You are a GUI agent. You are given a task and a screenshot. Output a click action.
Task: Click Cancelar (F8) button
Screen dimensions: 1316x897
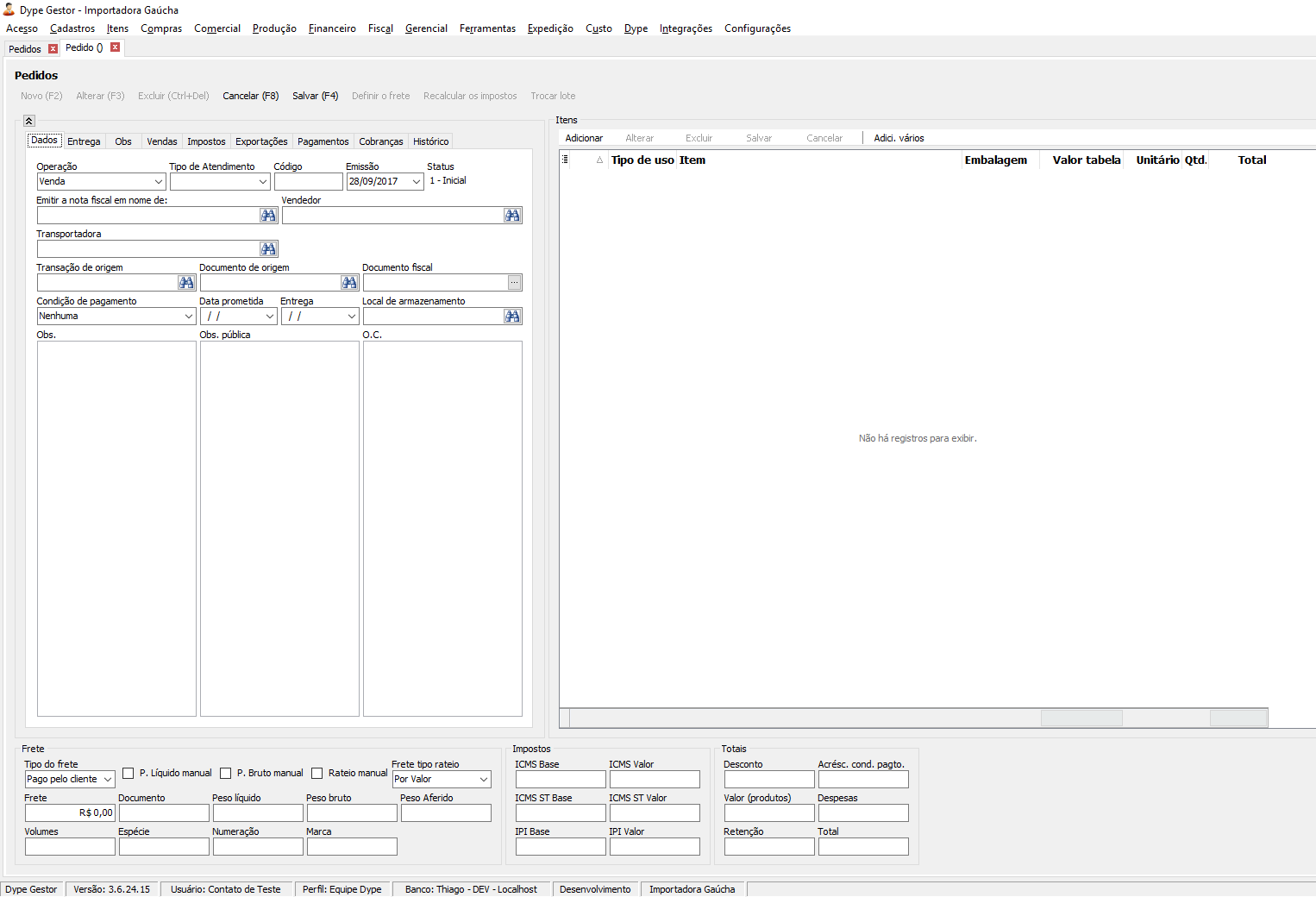point(250,96)
